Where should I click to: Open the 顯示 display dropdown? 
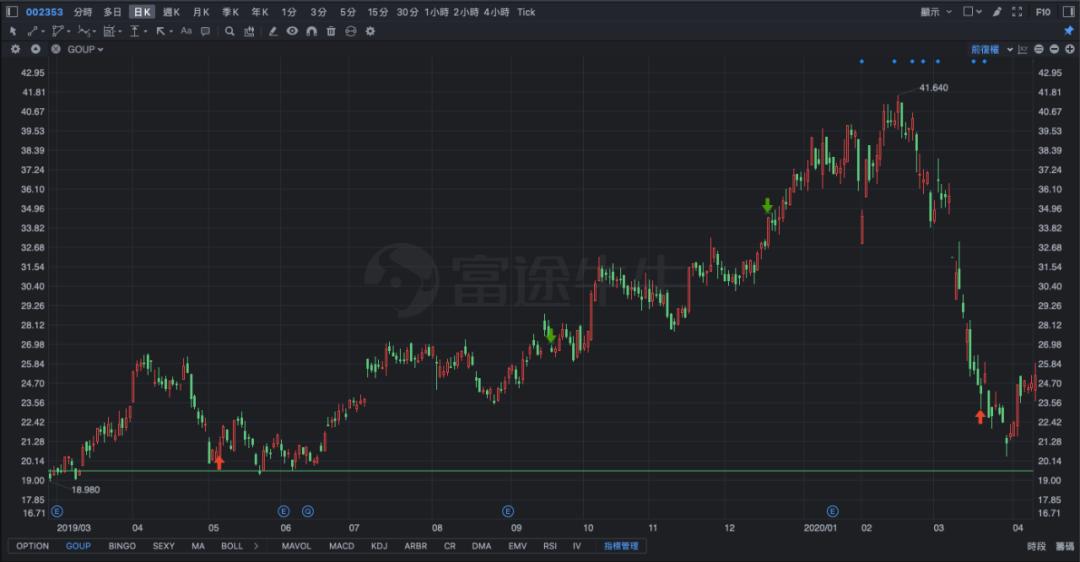(936, 12)
